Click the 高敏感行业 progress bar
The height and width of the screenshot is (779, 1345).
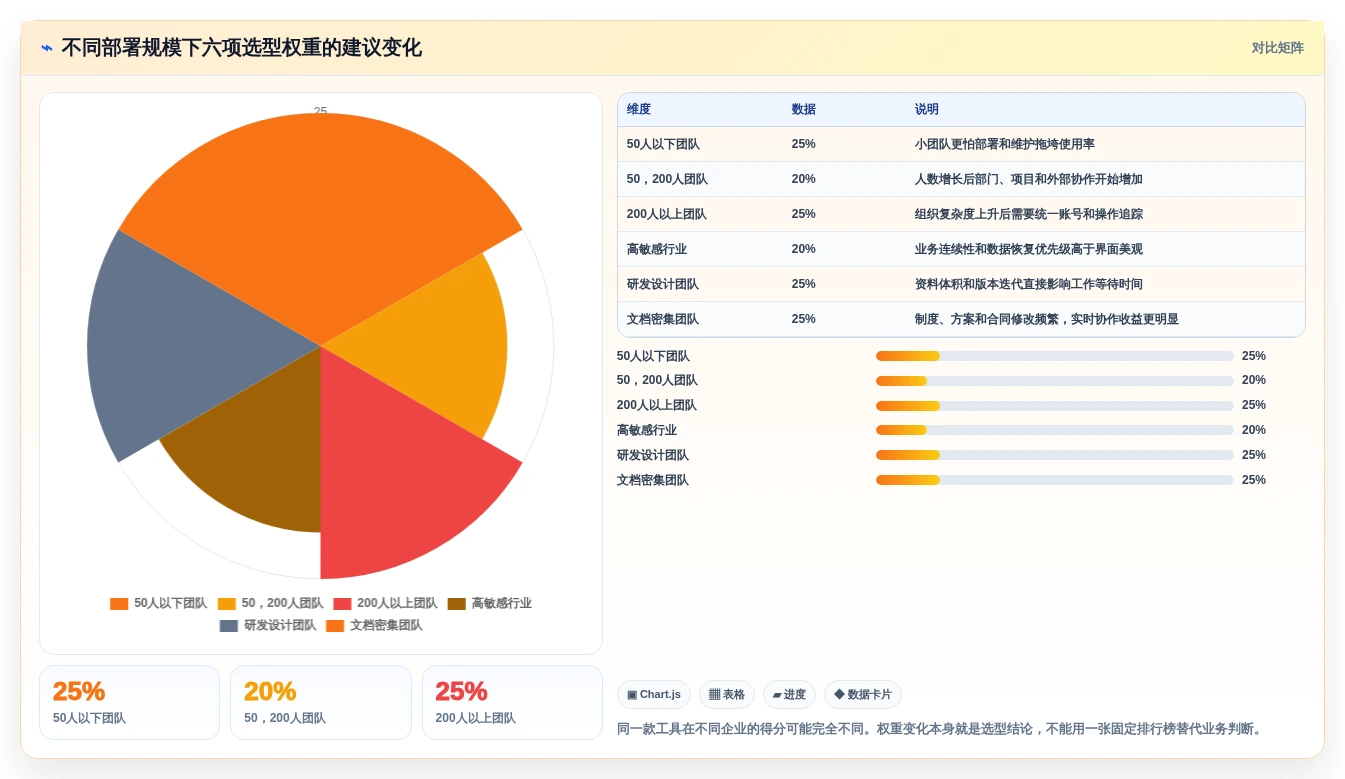point(1054,430)
